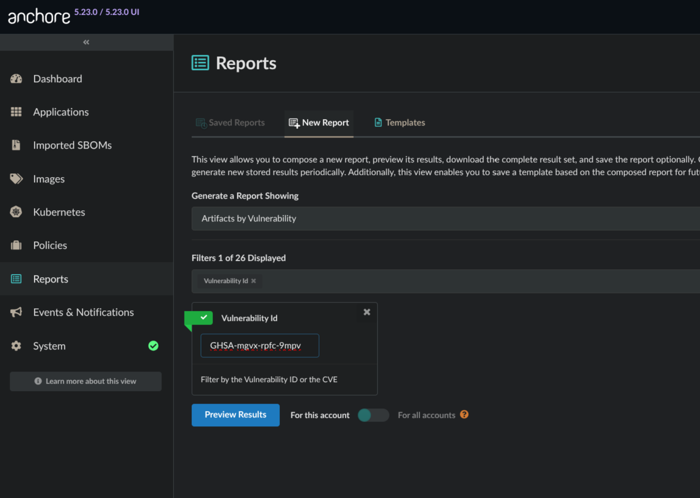Click the Applications grid icon
Screen dimensions: 700x498
coord(16,112)
